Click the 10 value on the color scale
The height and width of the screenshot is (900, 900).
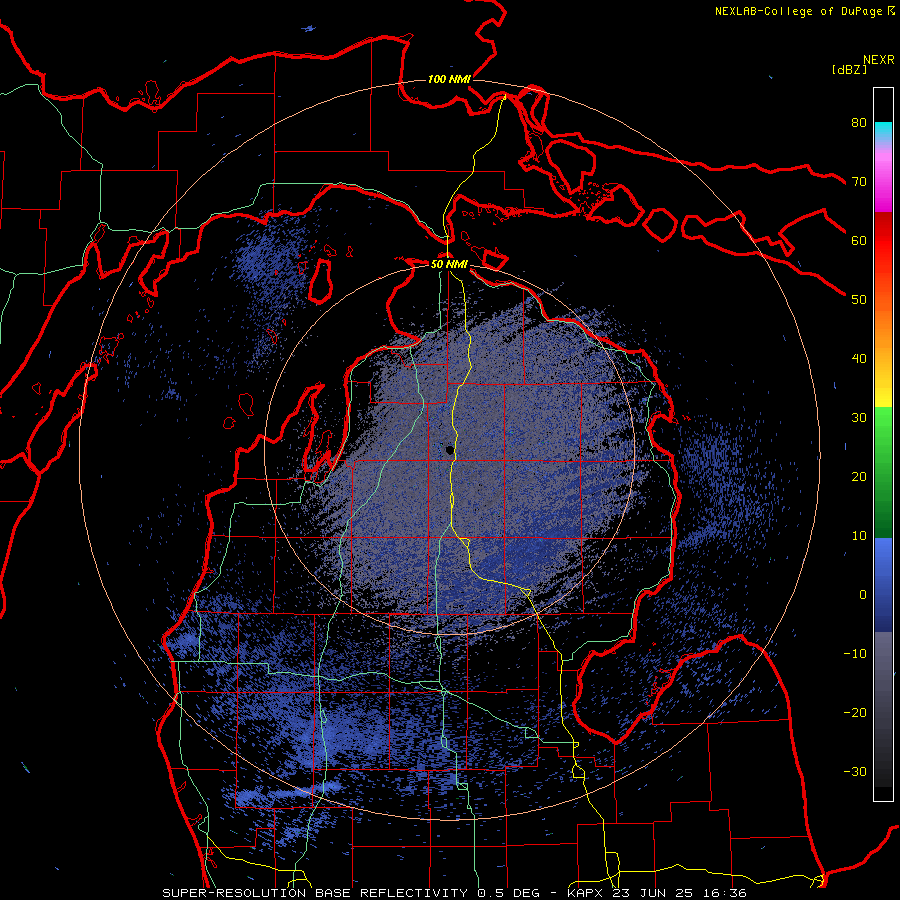click(x=859, y=536)
